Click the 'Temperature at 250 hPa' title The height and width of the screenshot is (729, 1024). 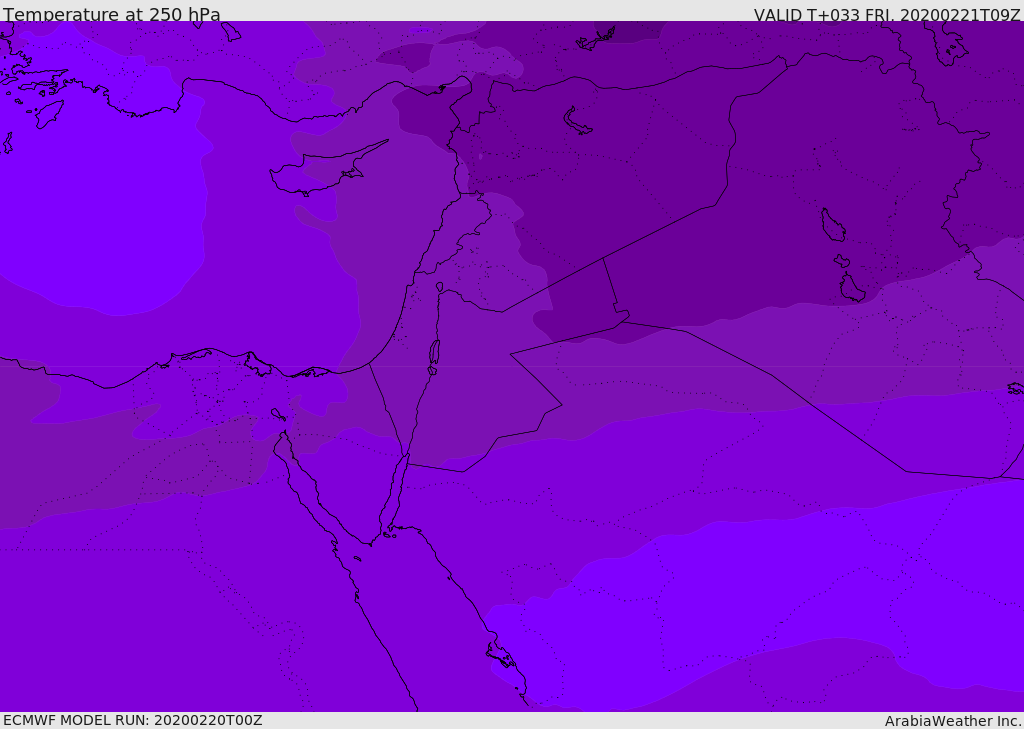(112, 14)
